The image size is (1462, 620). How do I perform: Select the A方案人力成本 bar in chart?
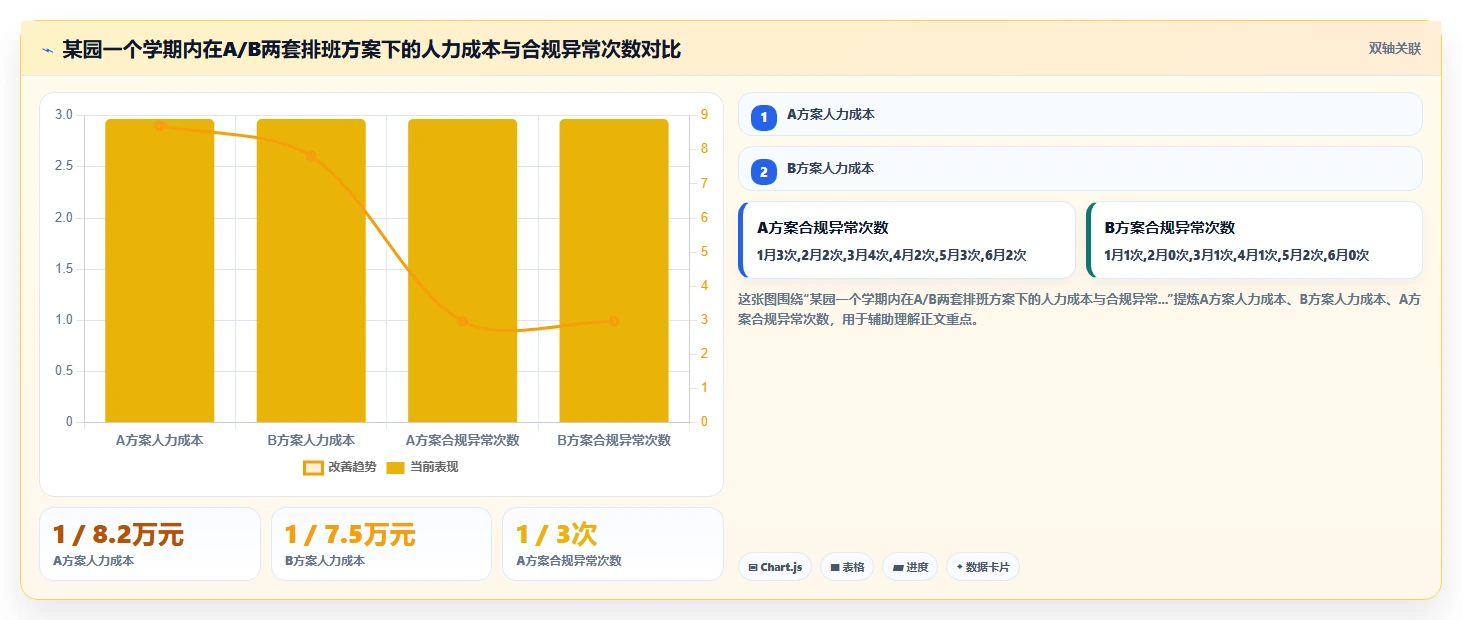160,270
